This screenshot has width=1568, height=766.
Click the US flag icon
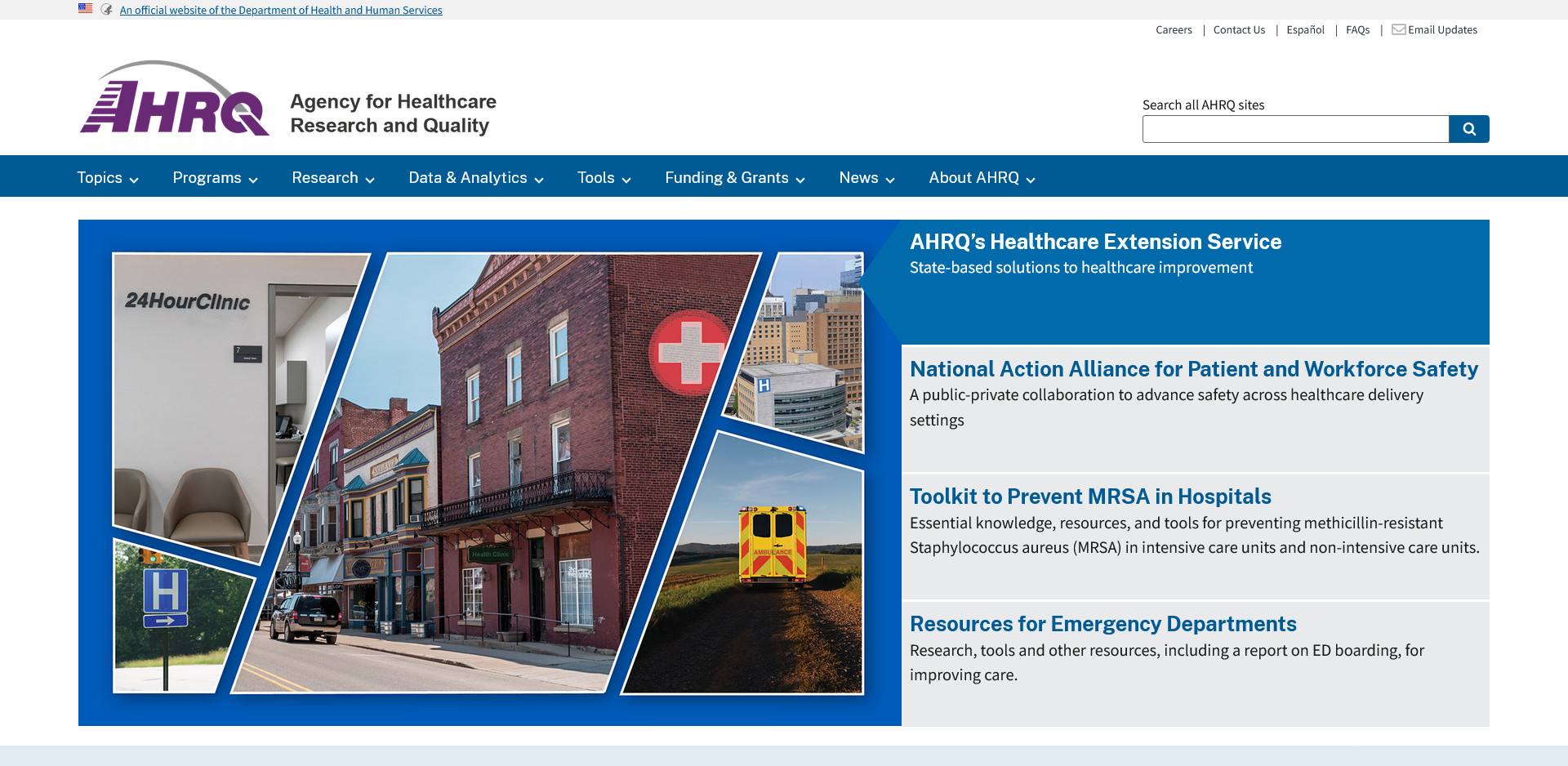(x=85, y=9)
